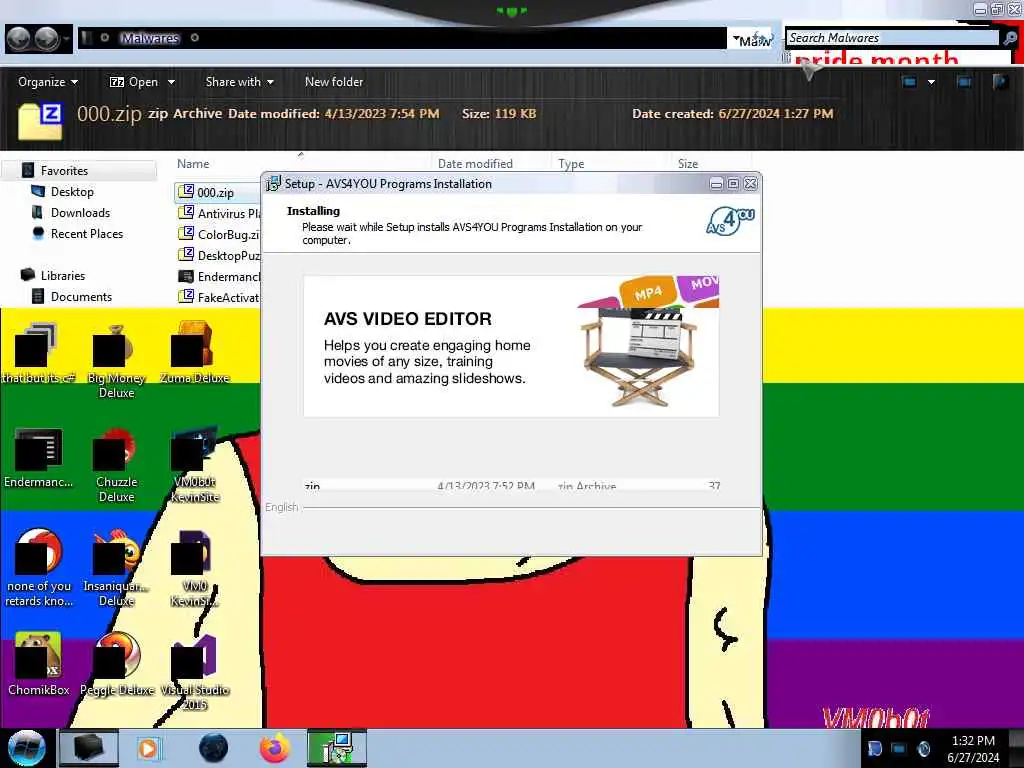The image size is (1024, 768).
Task: Toggle the preview pane icon
Action: point(964,82)
